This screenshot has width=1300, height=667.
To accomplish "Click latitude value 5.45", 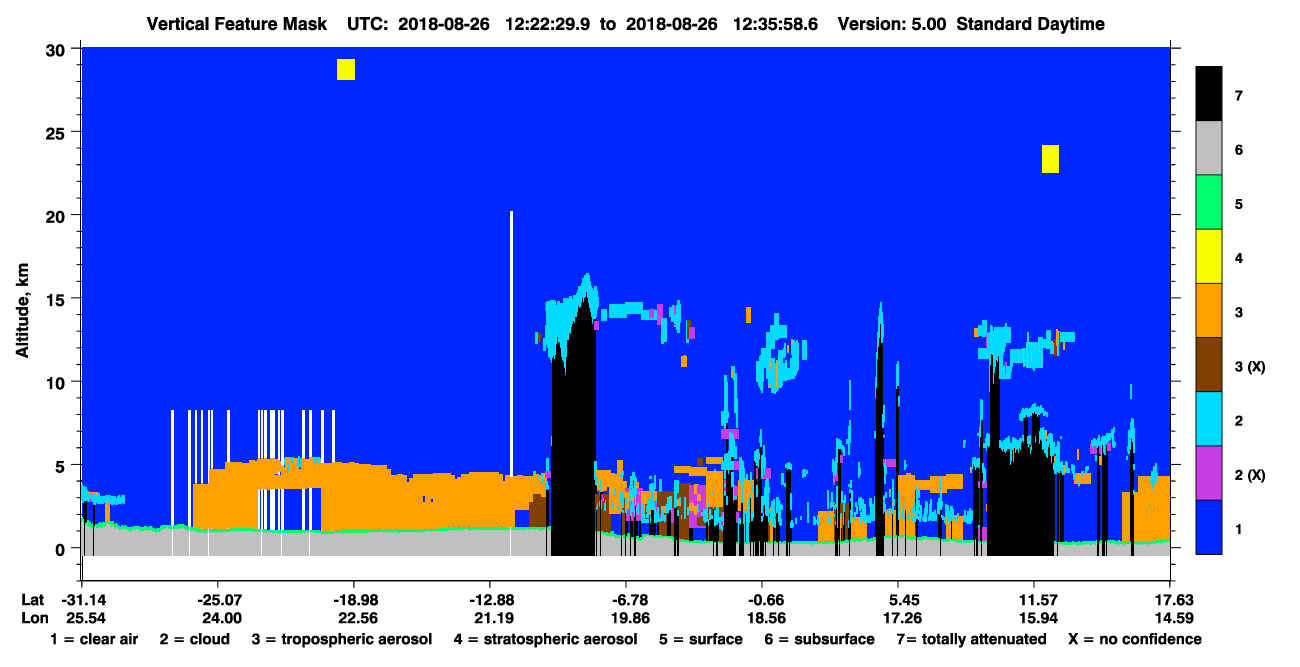I will coord(898,599).
